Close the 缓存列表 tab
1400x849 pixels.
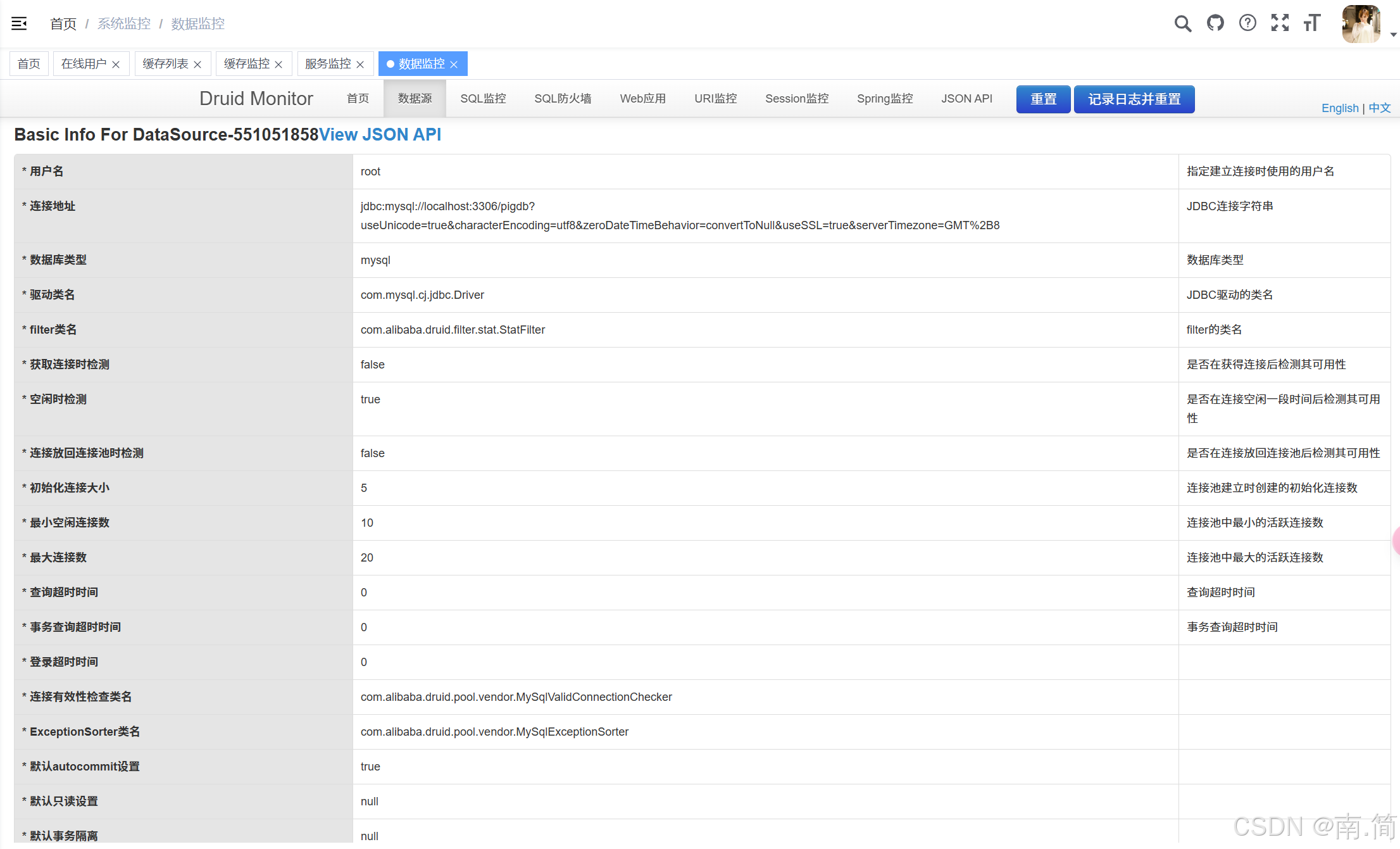pos(197,65)
